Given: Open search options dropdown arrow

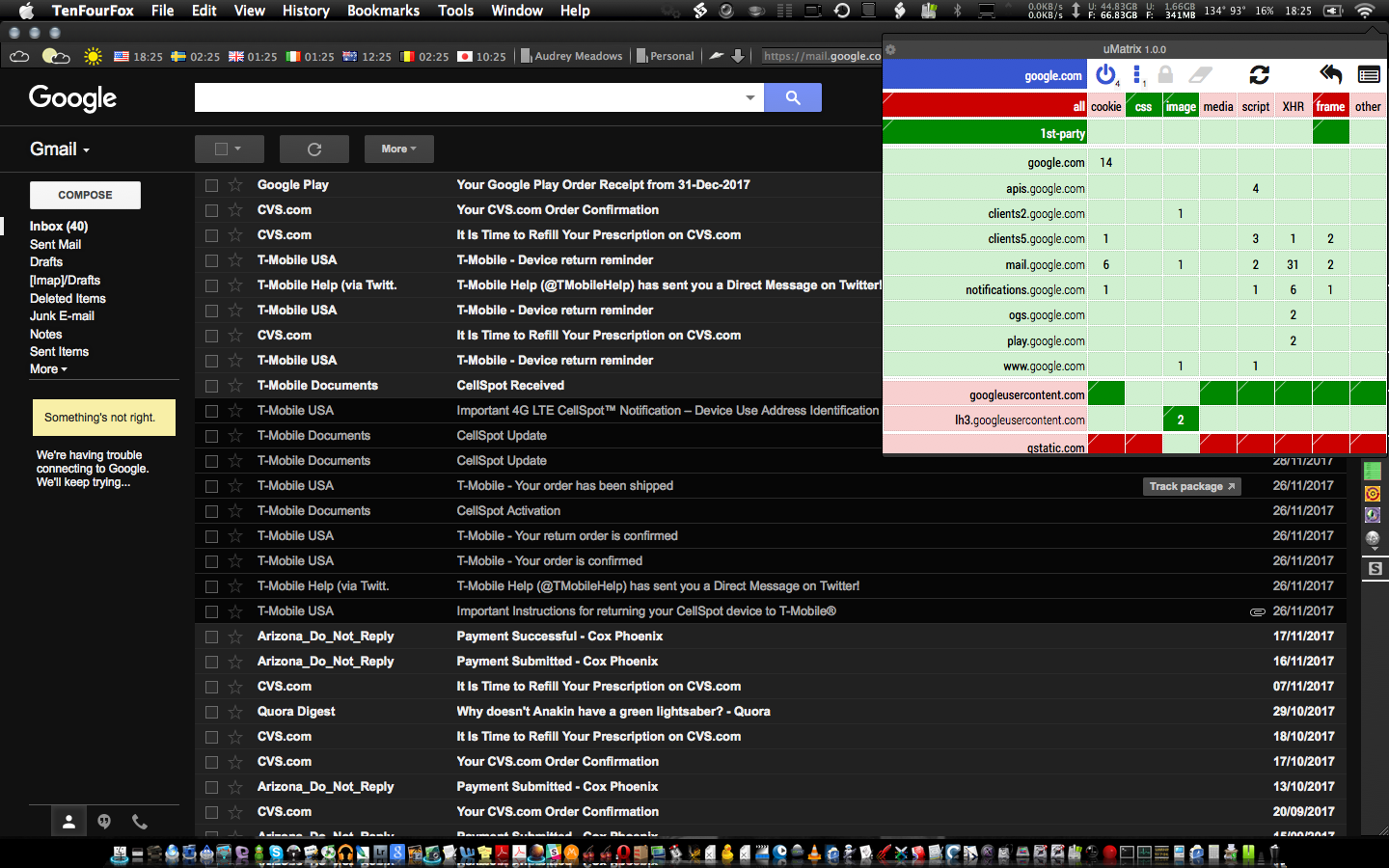Looking at the screenshot, I should pyautogui.click(x=750, y=97).
